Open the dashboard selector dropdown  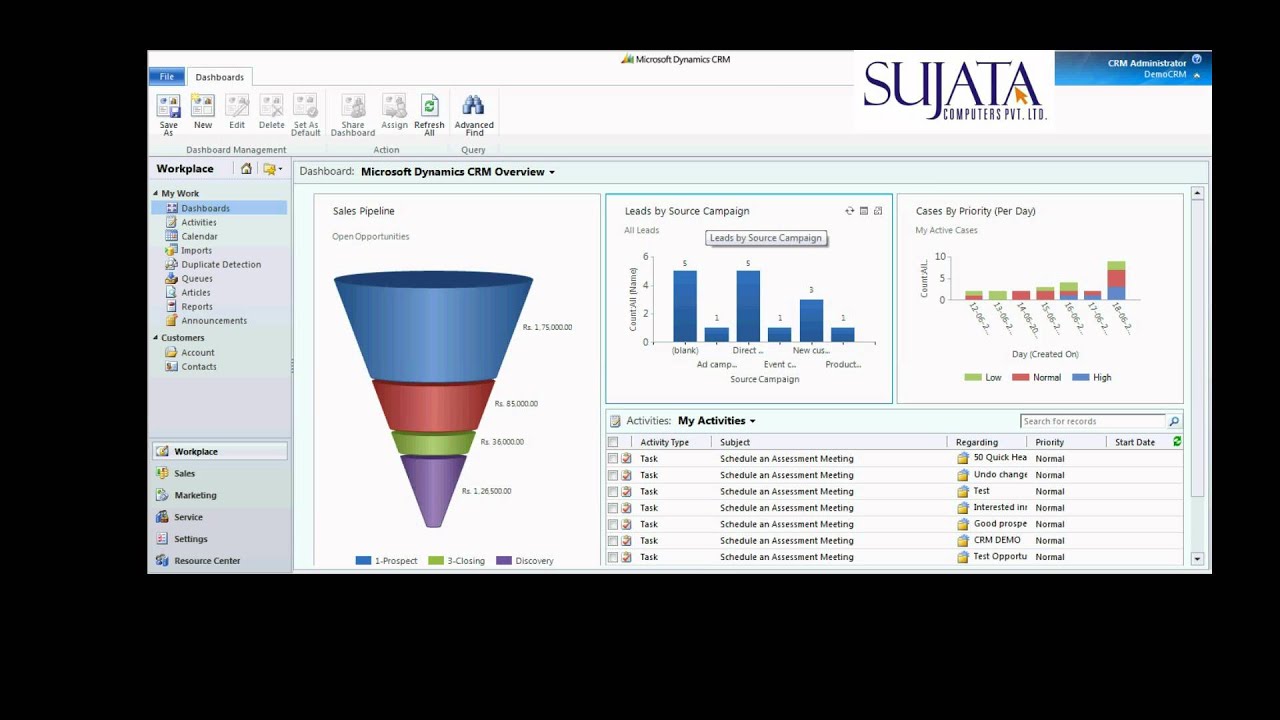552,172
